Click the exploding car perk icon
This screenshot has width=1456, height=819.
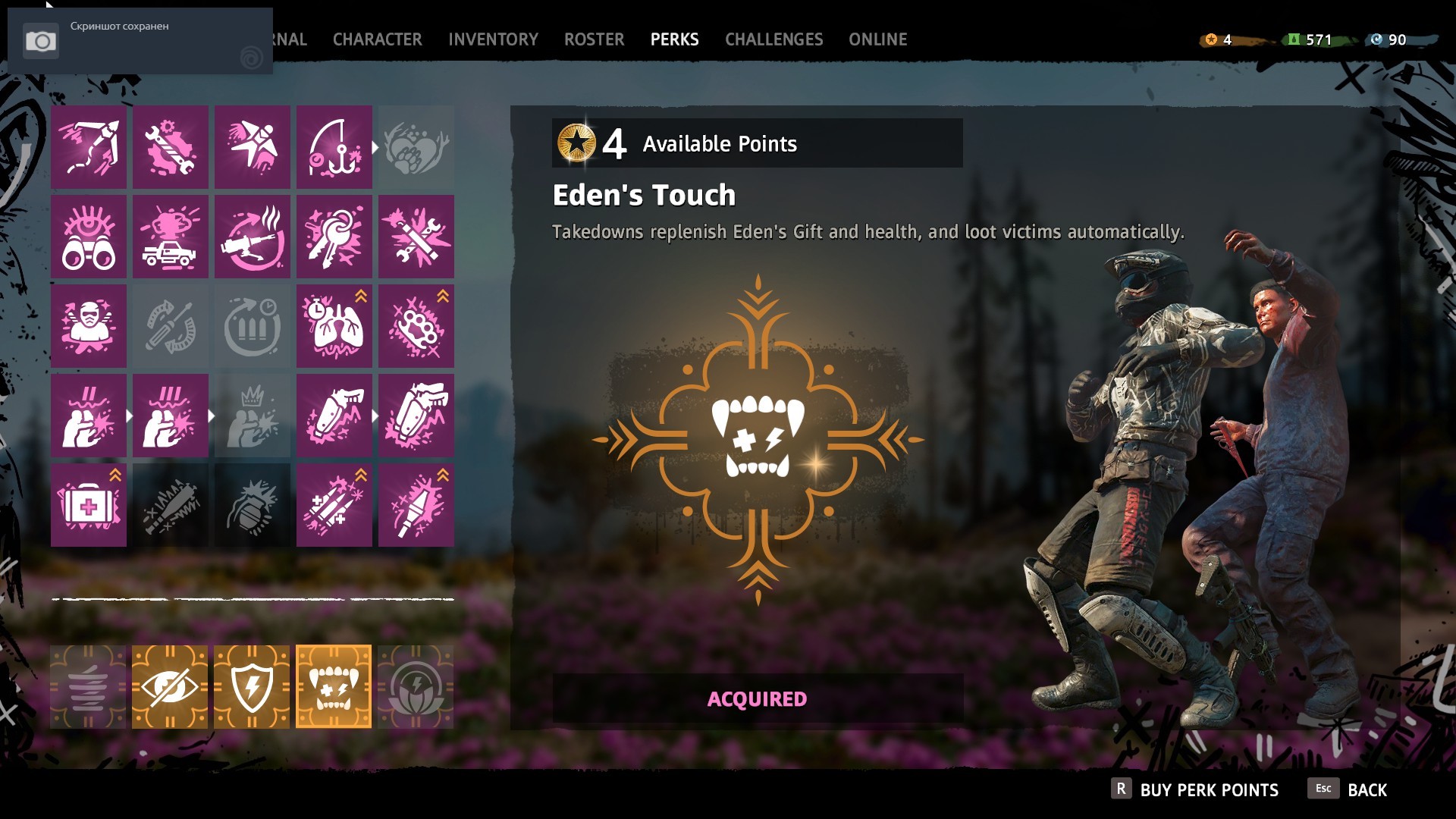coord(171,237)
